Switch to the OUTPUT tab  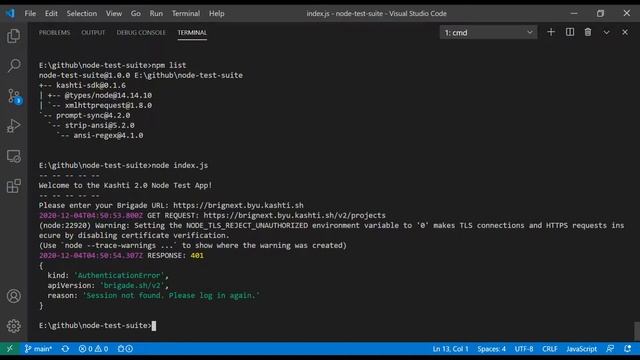point(93,33)
